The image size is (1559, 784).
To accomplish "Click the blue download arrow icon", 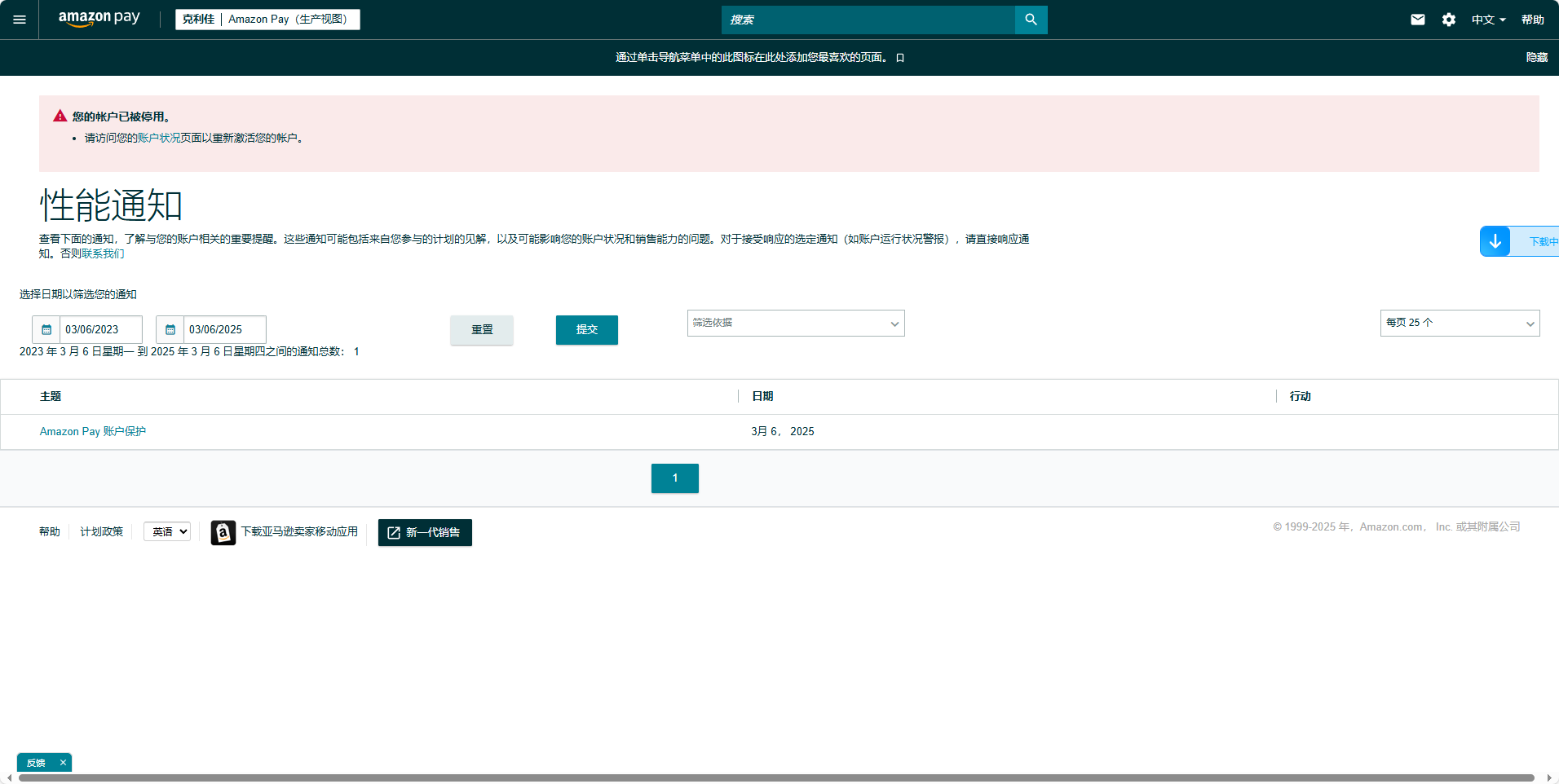I will [1495, 241].
